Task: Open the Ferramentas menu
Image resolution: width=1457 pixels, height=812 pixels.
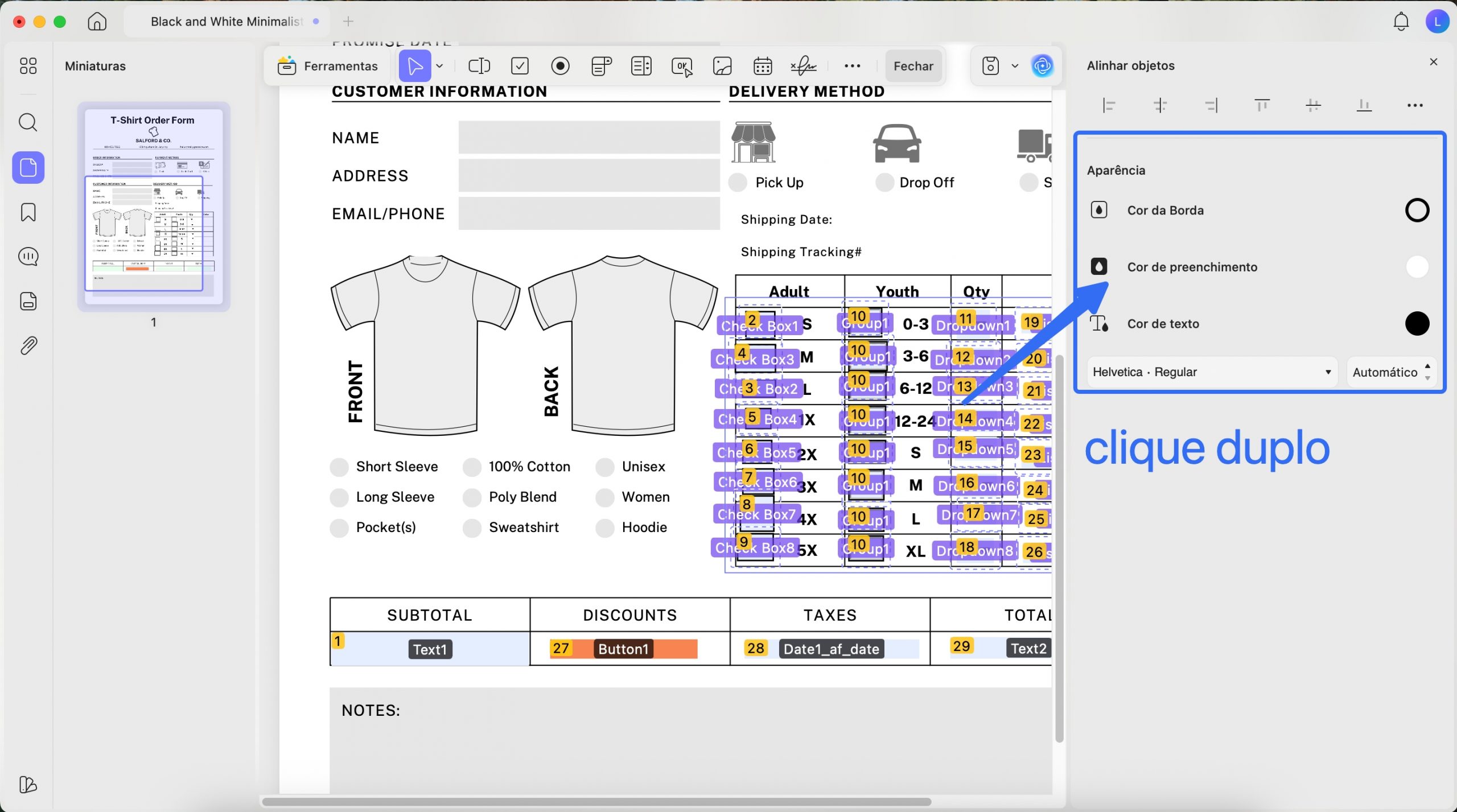Action: click(x=328, y=66)
